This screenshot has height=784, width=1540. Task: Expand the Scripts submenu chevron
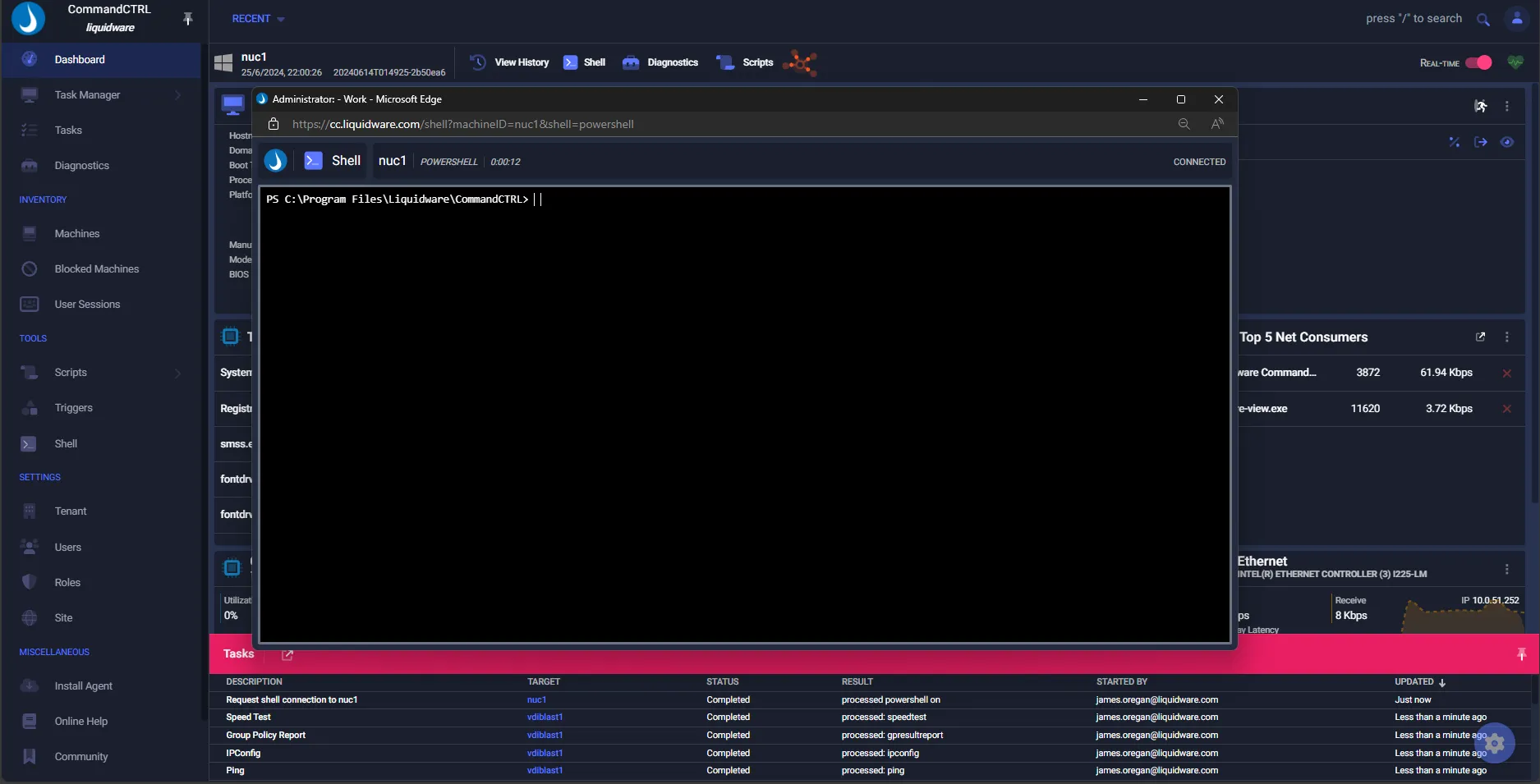tap(178, 373)
